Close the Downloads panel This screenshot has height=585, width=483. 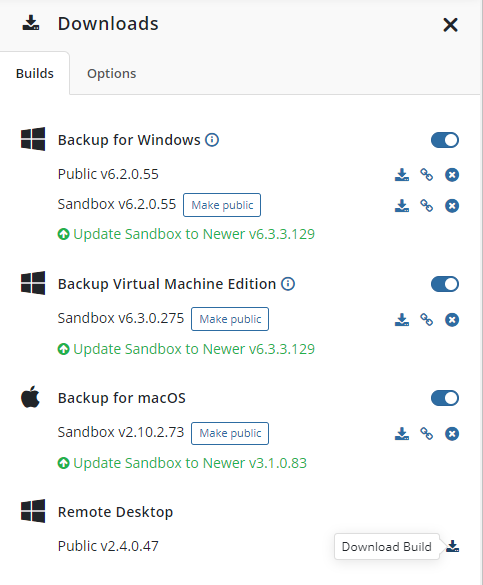(x=450, y=25)
